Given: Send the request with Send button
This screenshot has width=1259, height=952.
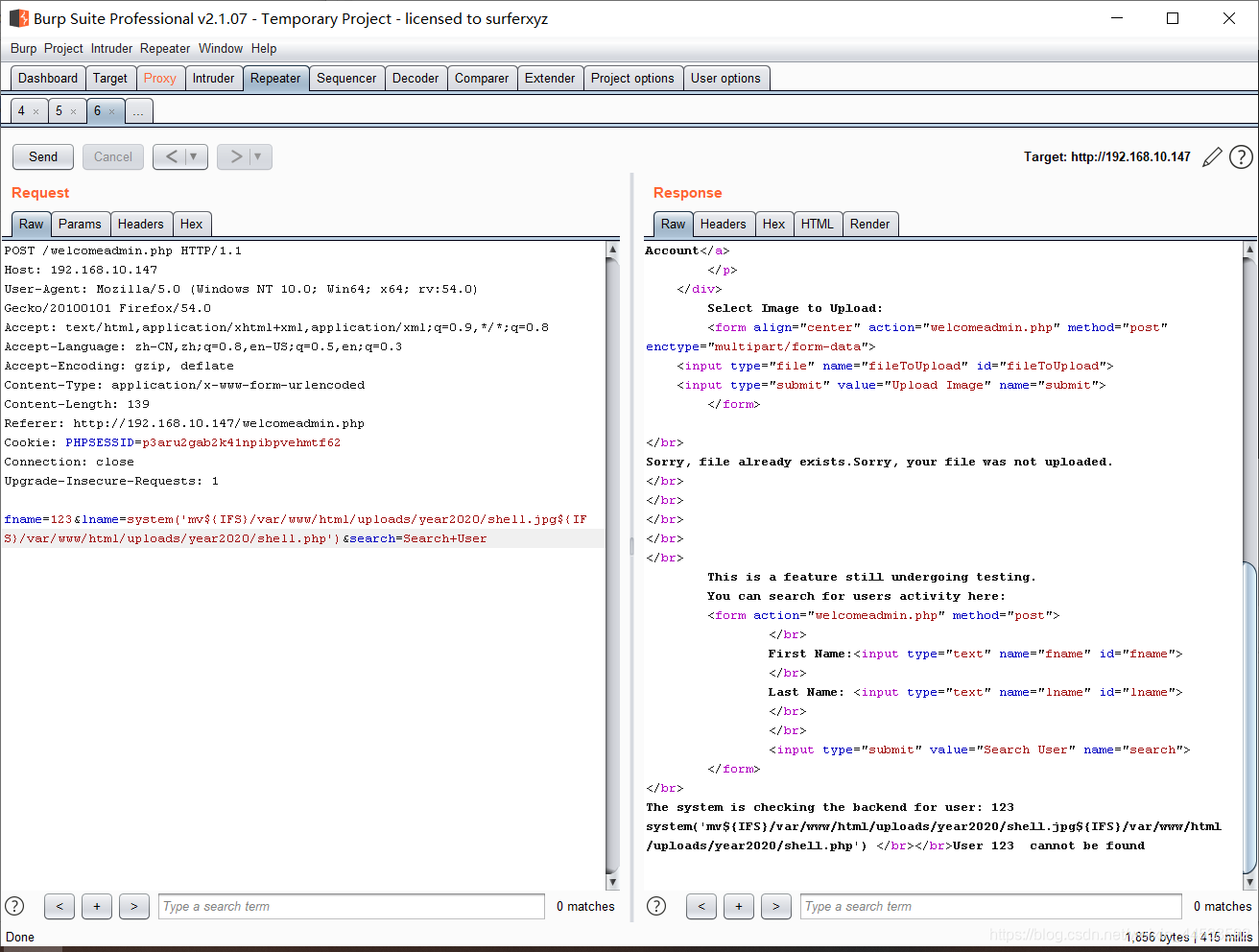Looking at the screenshot, I should [x=43, y=156].
